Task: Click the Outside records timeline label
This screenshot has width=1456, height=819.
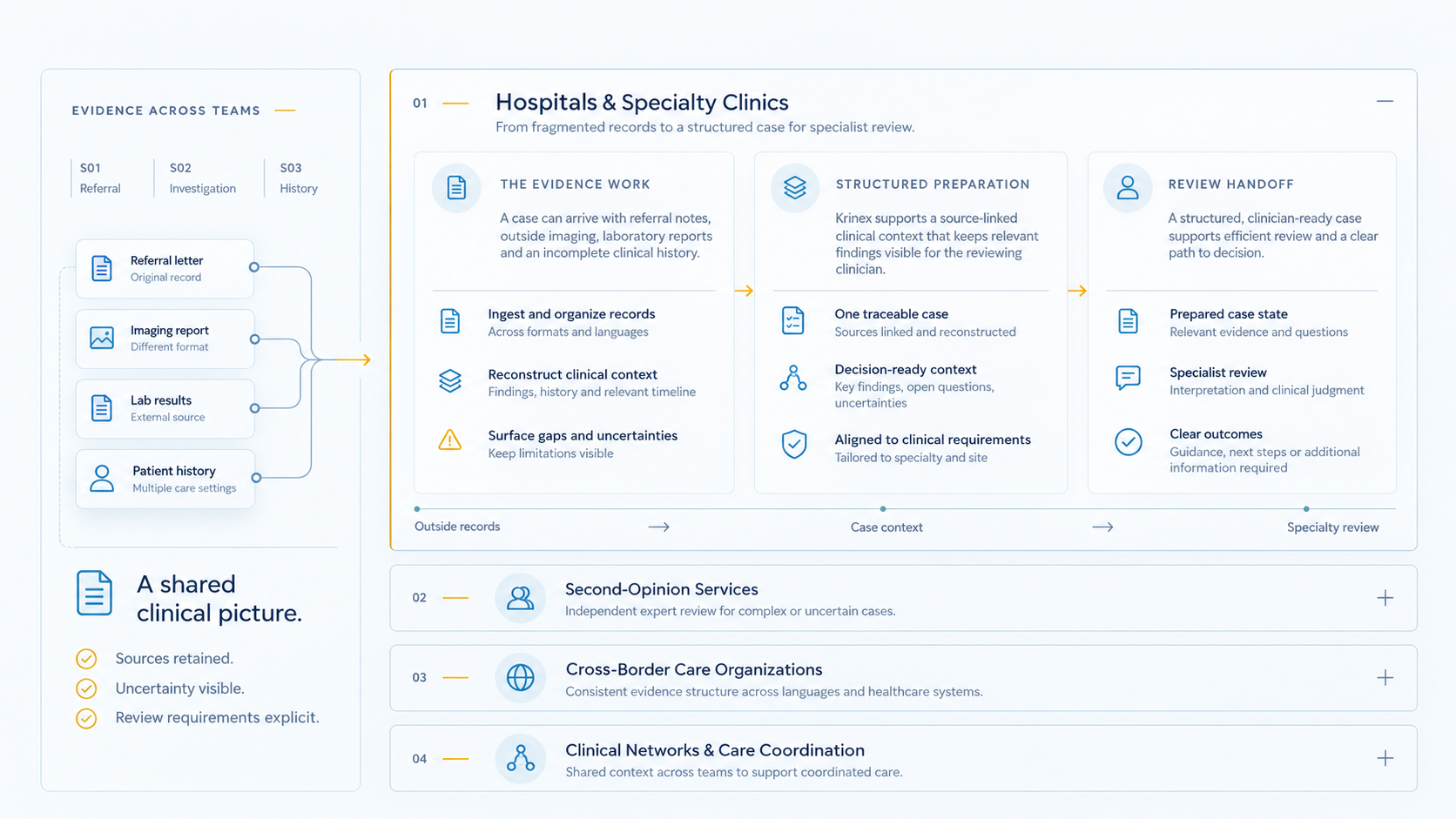Action: (457, 527)
